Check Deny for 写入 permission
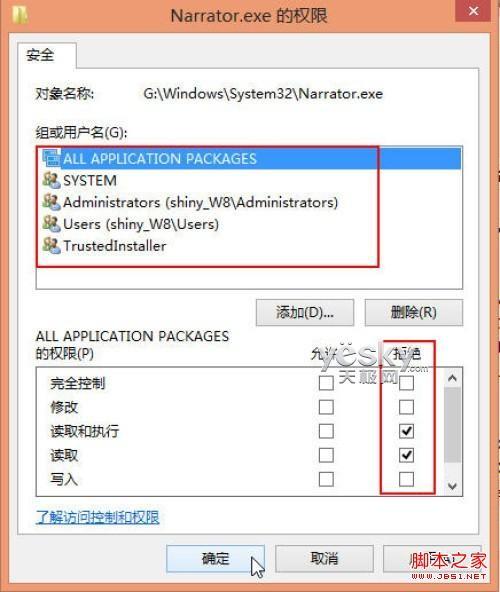This screenshot has width=500, height=592. point(406,479)
